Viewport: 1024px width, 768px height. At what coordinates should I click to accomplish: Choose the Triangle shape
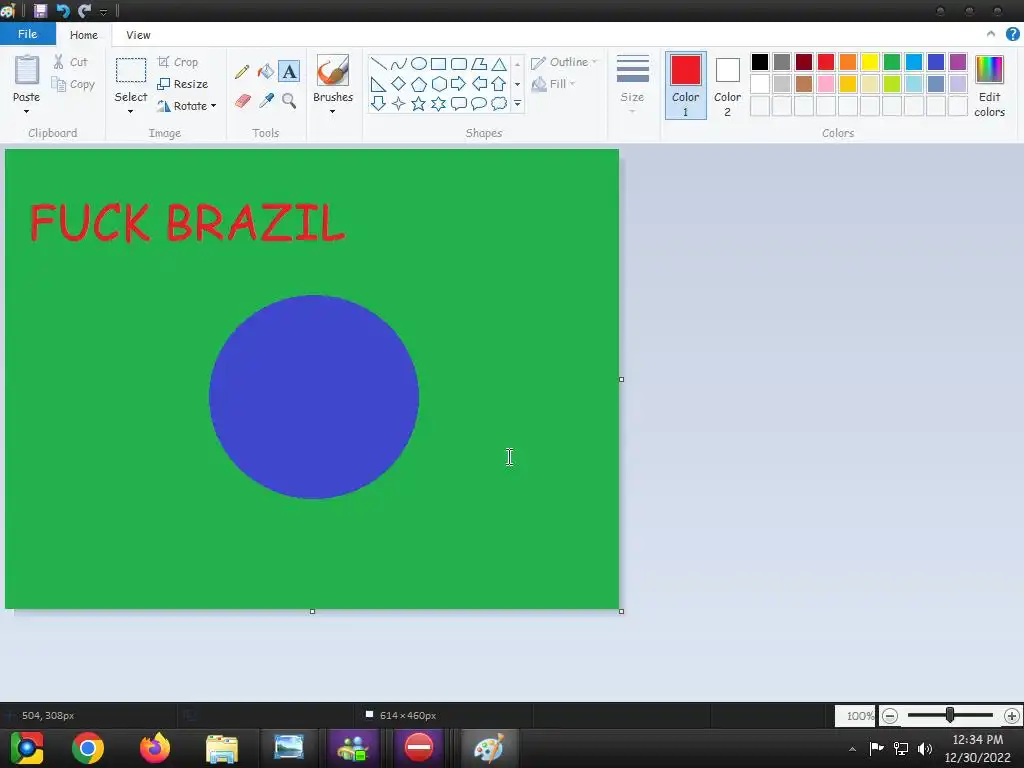[x=499, y=64]
